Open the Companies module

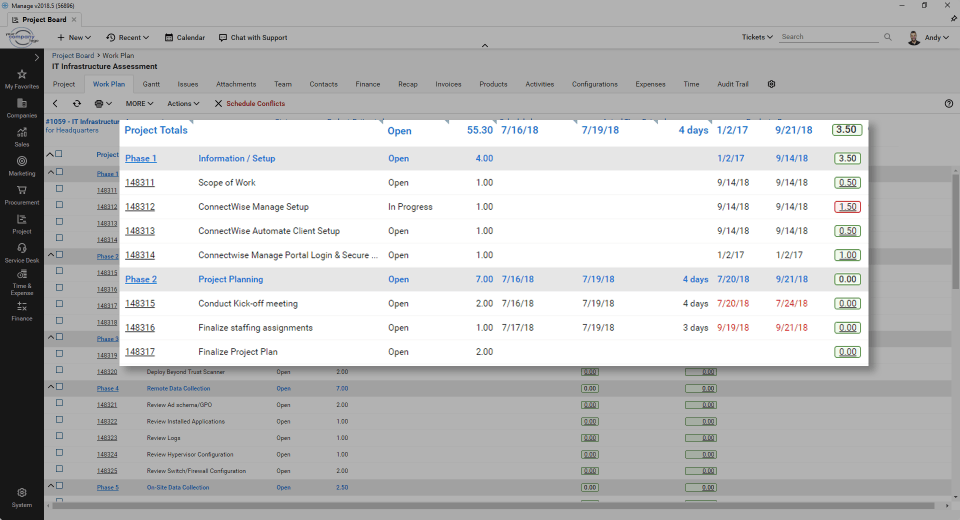pyautogui.click(x=21, y=108)
